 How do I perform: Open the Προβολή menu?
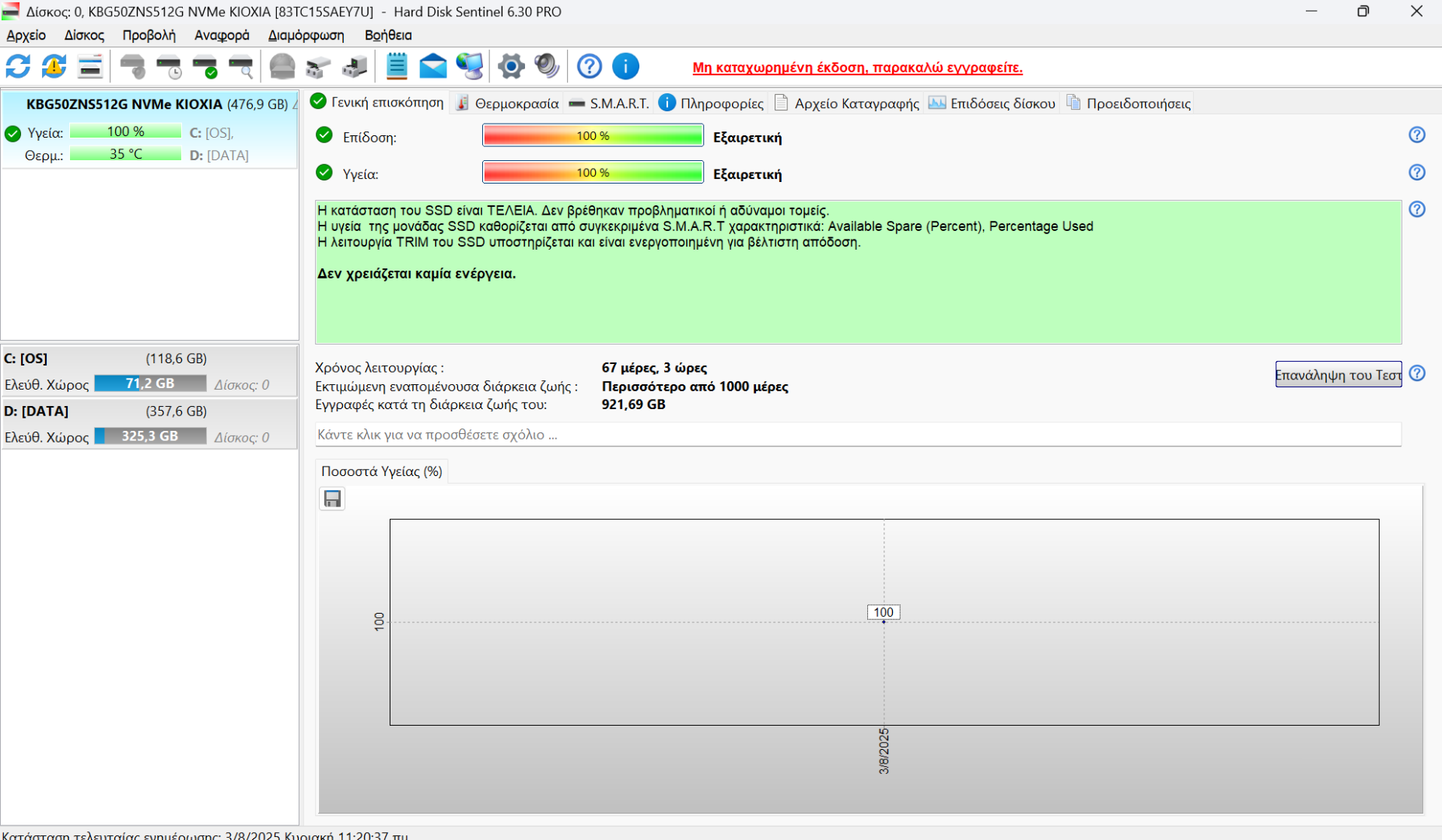149,35
